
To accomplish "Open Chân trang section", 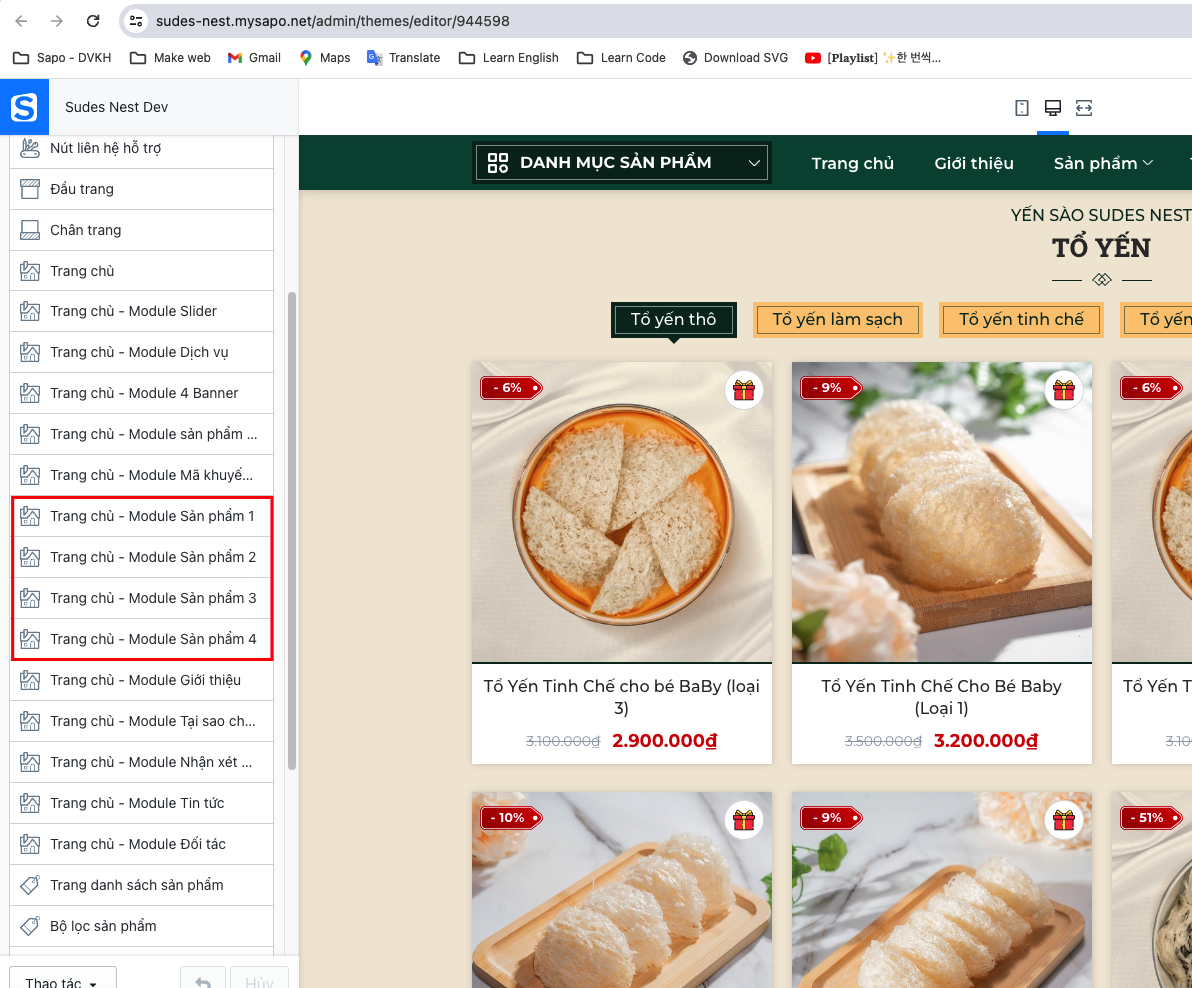I will click(x=141, y=230).
